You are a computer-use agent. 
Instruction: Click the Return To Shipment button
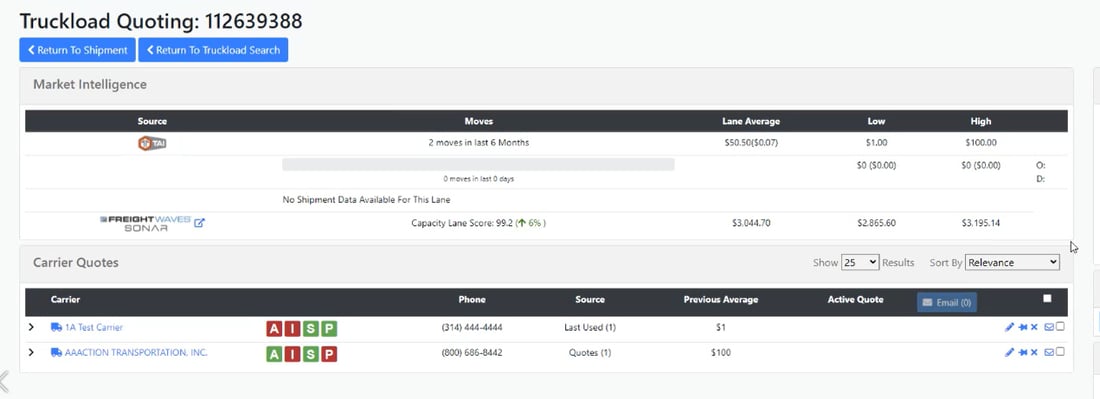[x=77, y=50]
